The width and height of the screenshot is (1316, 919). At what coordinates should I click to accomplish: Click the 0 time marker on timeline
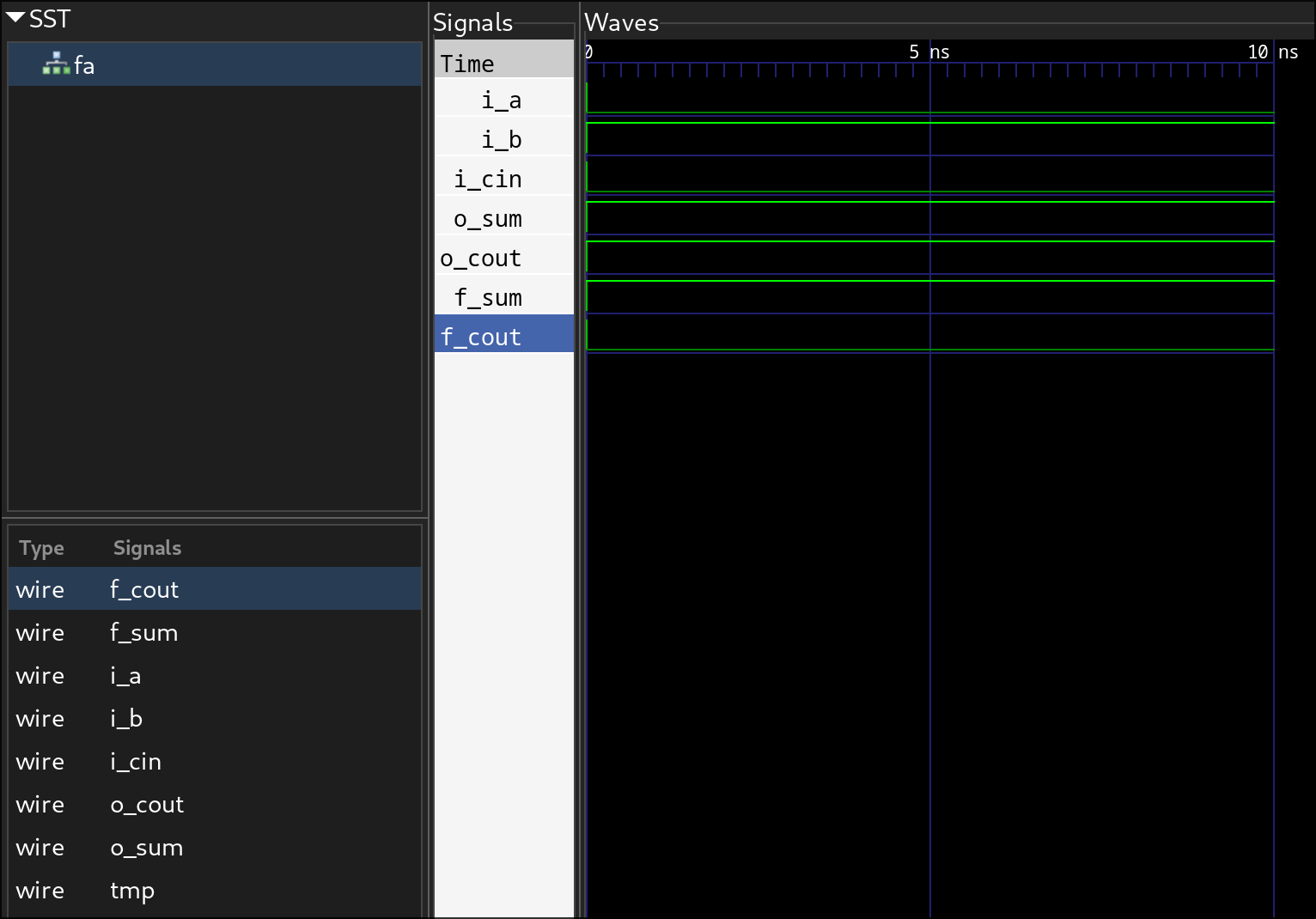[589, 52]
